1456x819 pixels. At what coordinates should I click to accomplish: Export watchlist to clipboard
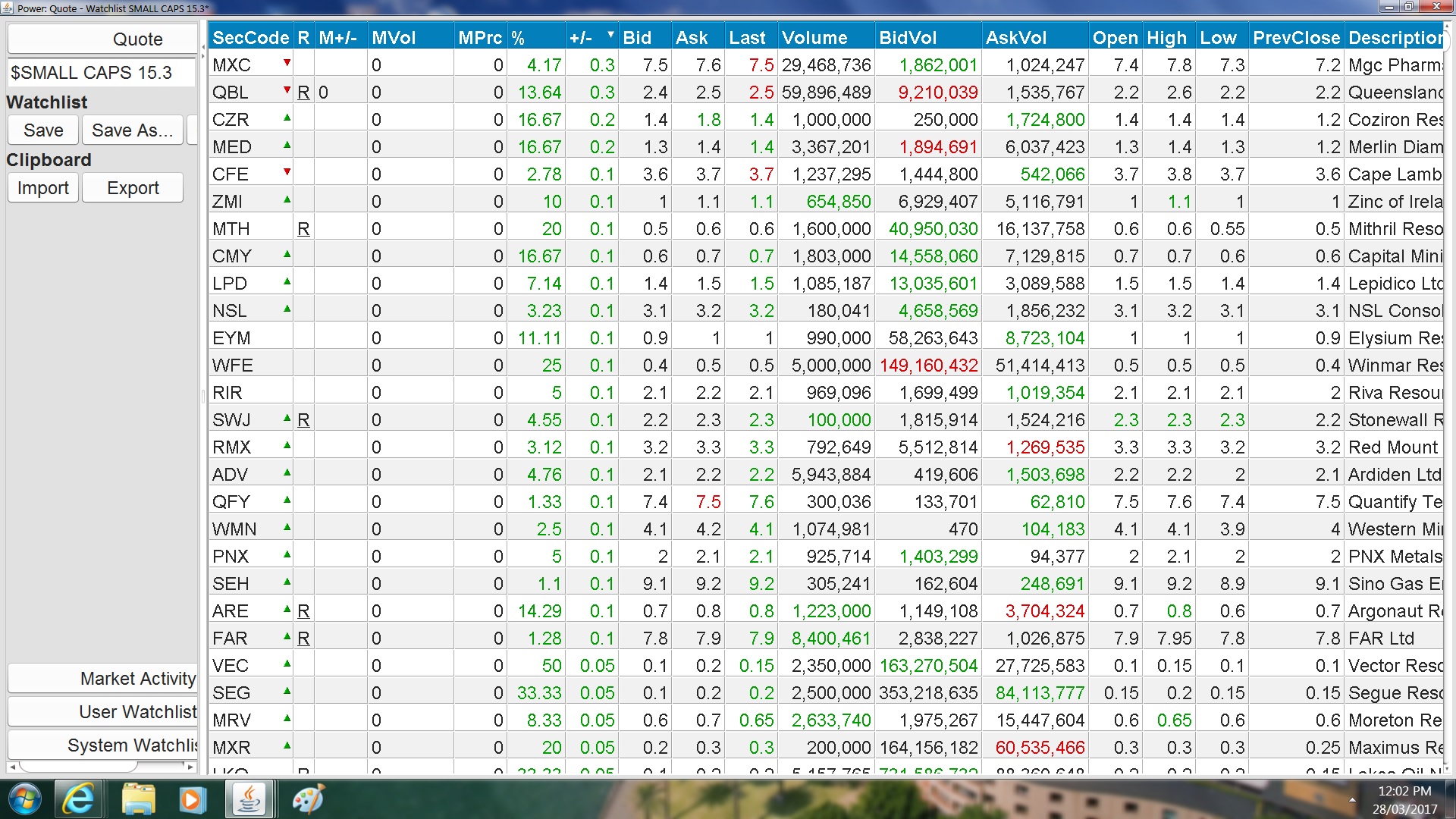pyautogui.click(x=133, y=188)
